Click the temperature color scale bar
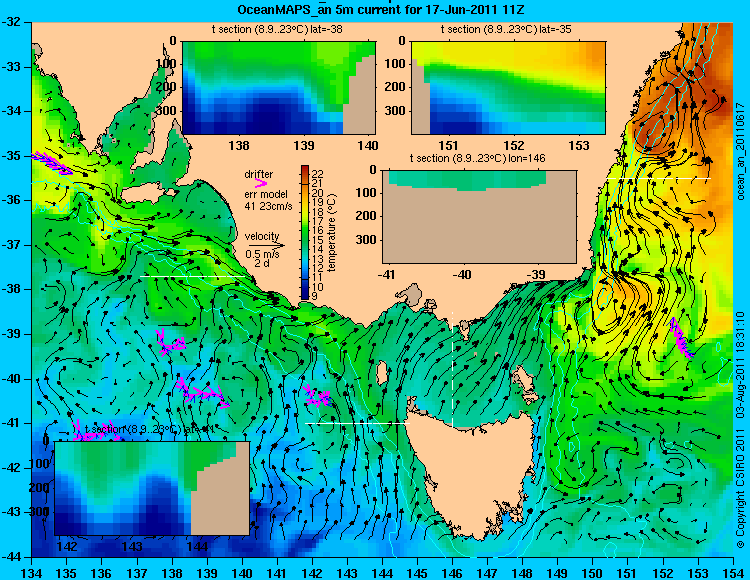Viewport: 750px width, 580px height. (x=305, y=233)
